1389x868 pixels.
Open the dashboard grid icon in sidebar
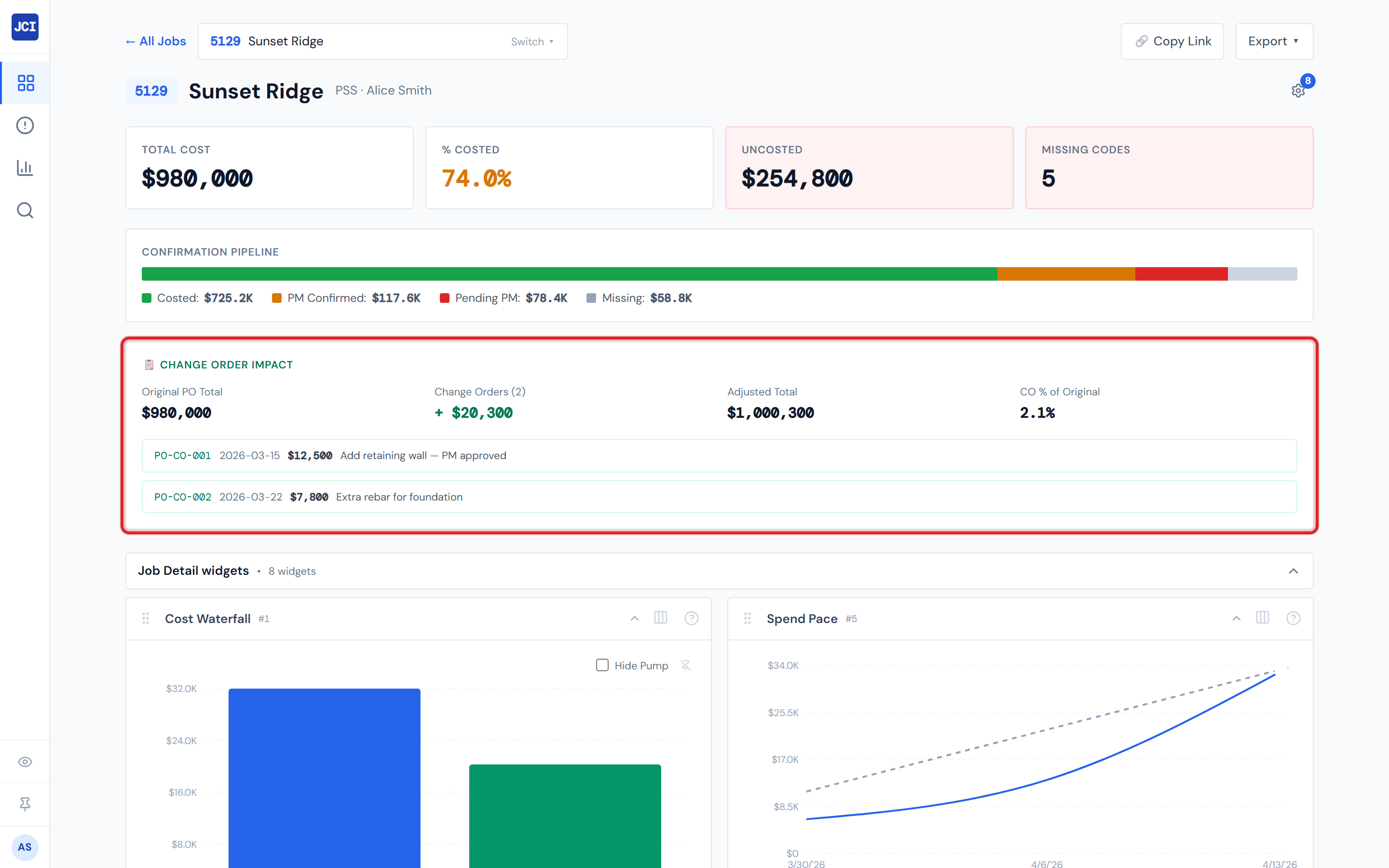[x=25, y=82]
